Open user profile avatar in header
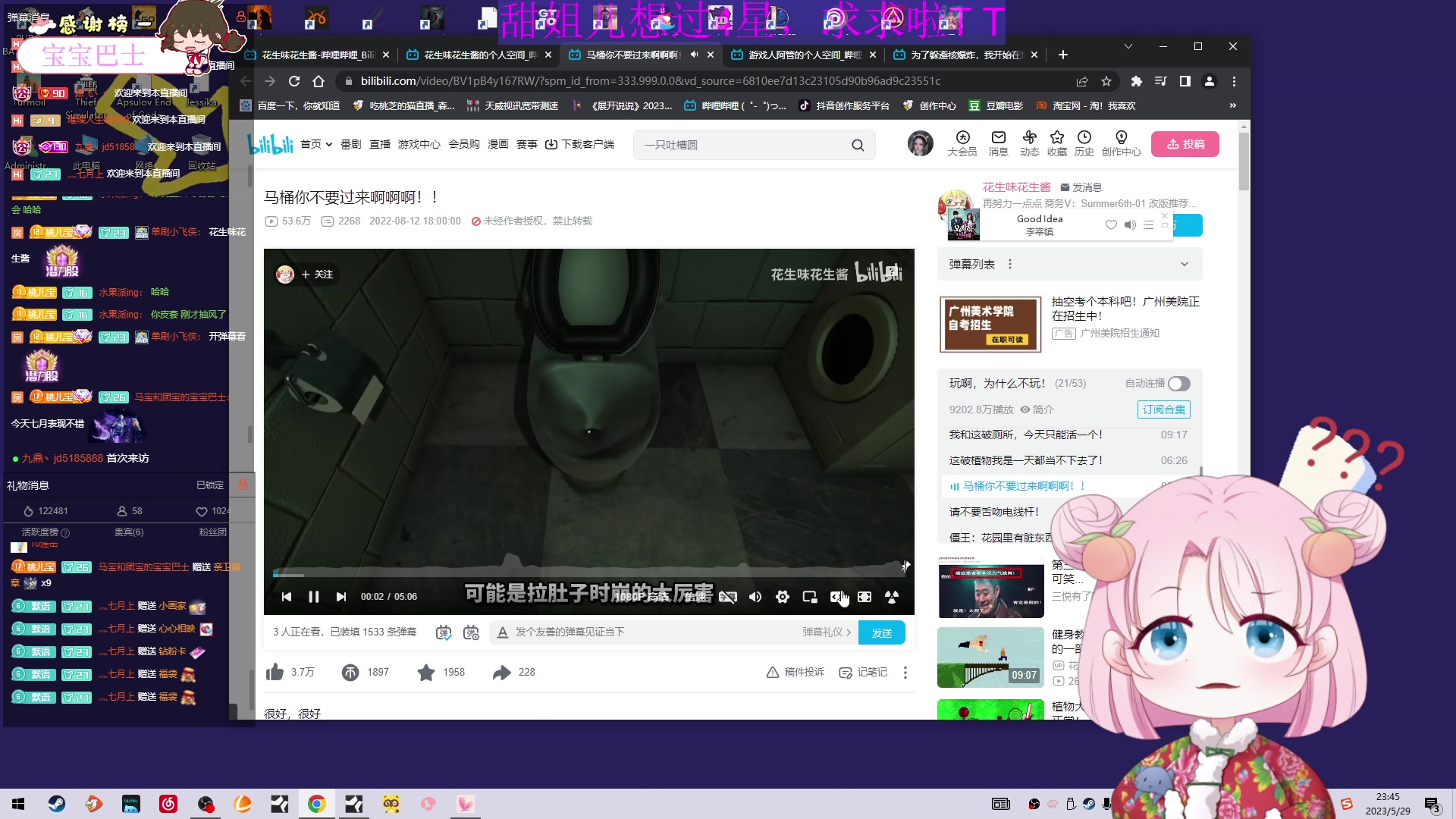 pyautogui.click(x=921, y=143)
